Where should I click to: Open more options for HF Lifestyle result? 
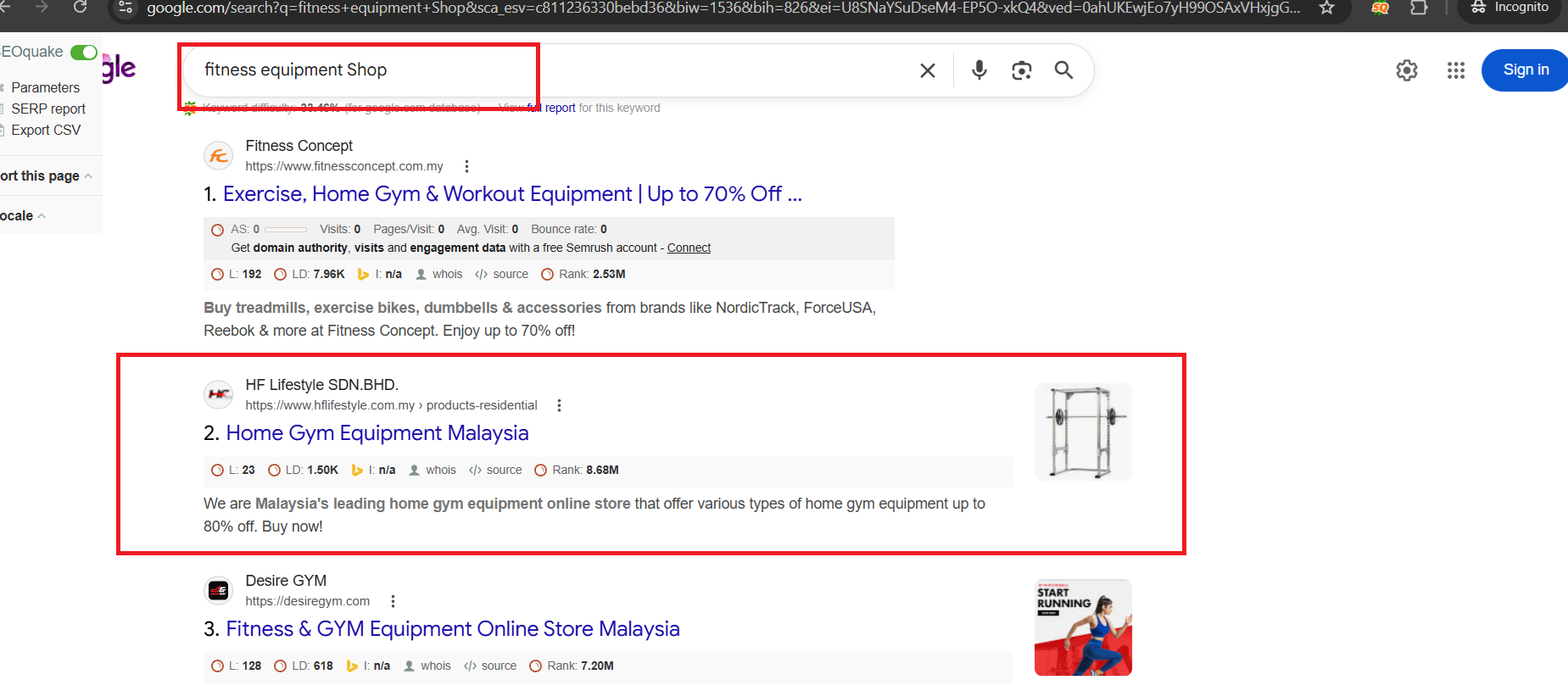tap(559, 405)
